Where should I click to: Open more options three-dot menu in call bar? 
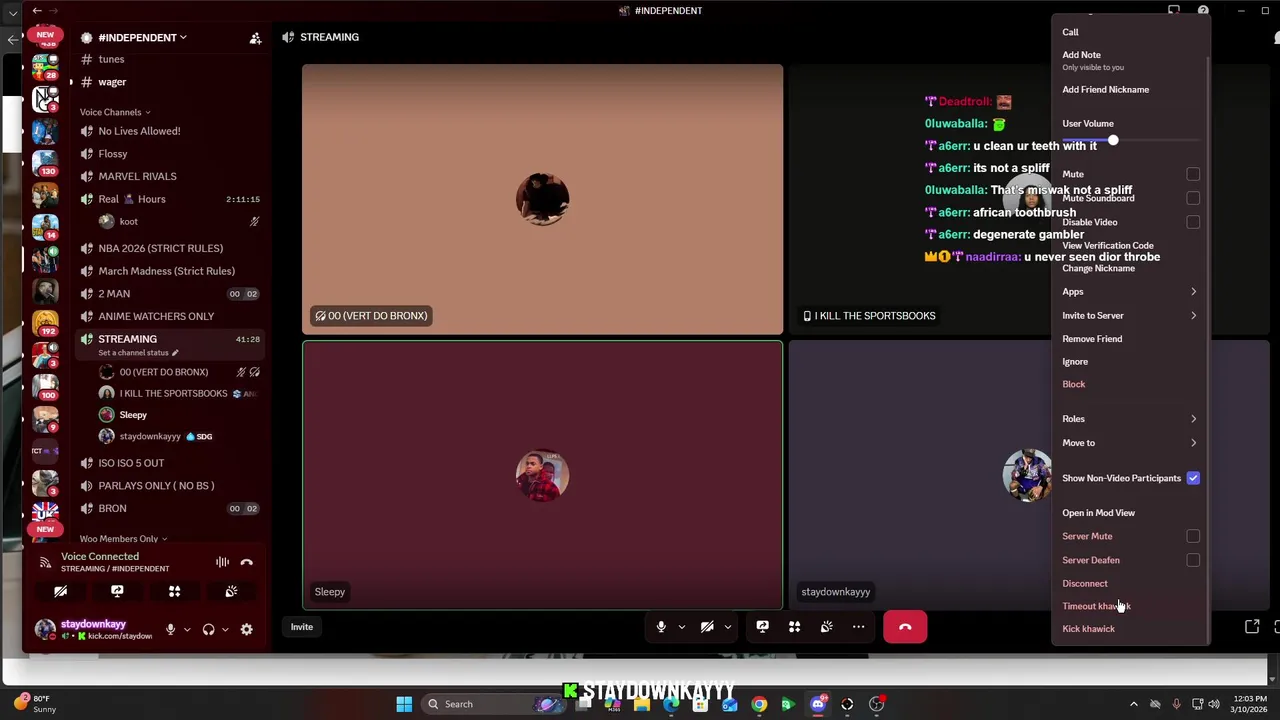point(859,627)
